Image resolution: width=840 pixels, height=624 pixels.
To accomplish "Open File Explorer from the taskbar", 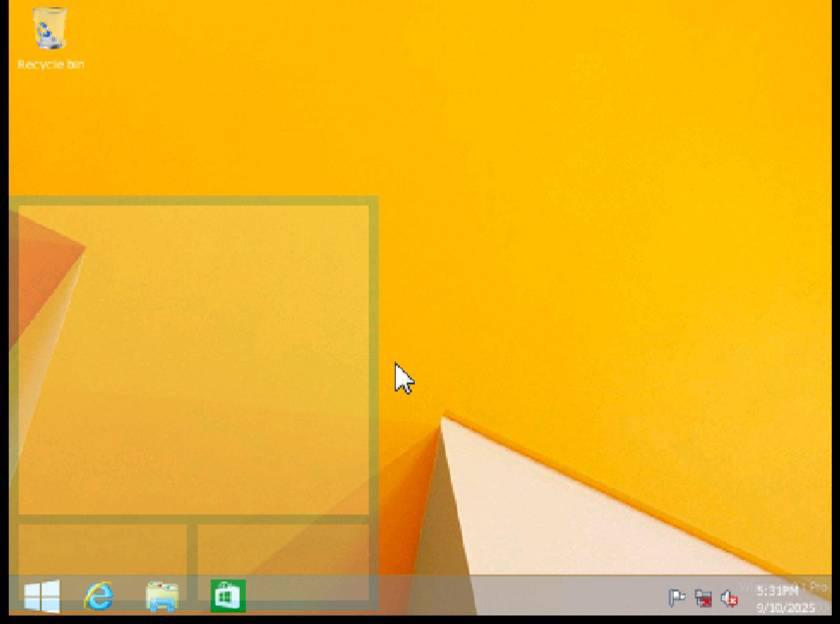I will point(162,596).
